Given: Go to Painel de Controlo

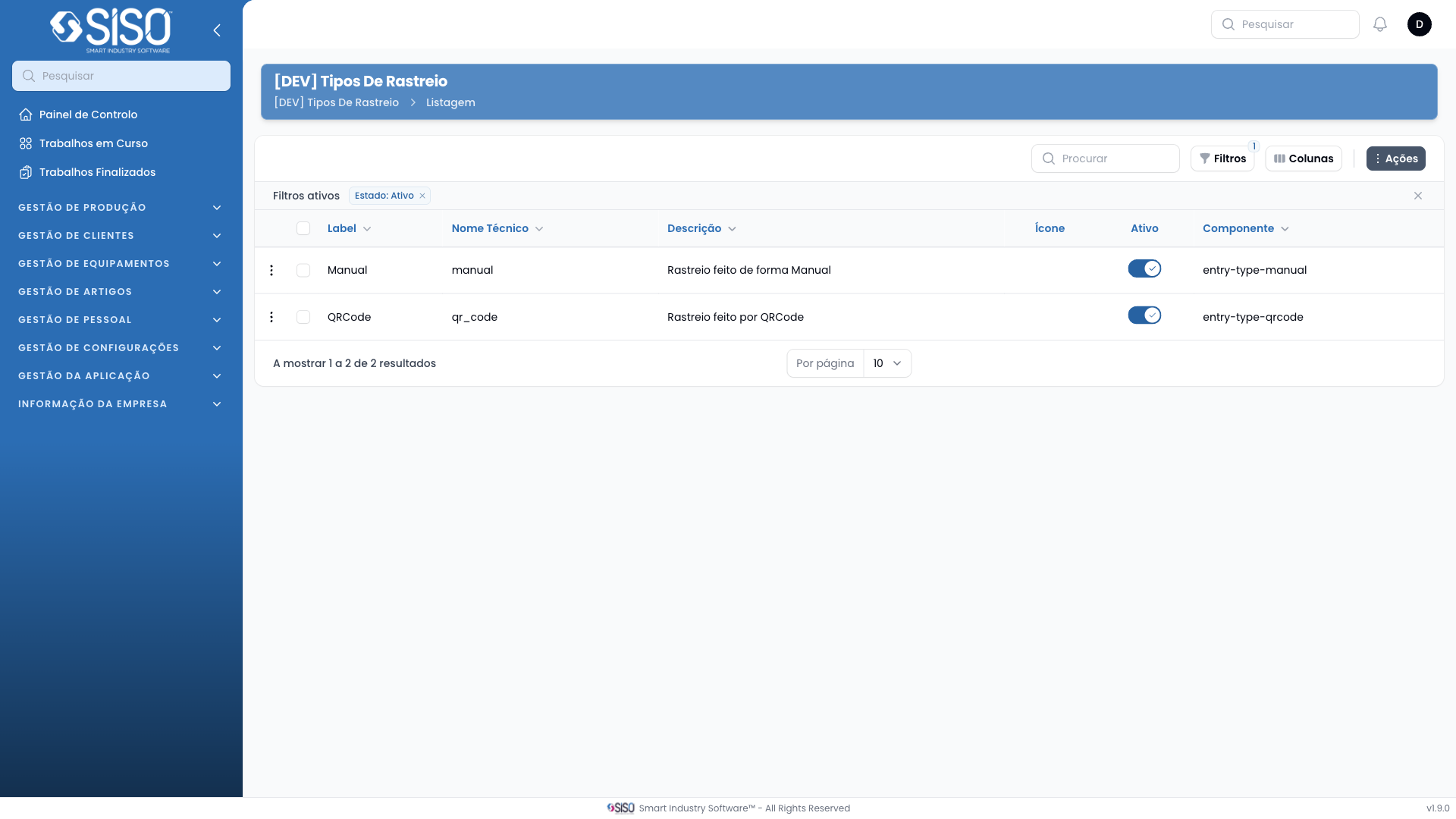Looking at the screenshot, I should point(88,115).
